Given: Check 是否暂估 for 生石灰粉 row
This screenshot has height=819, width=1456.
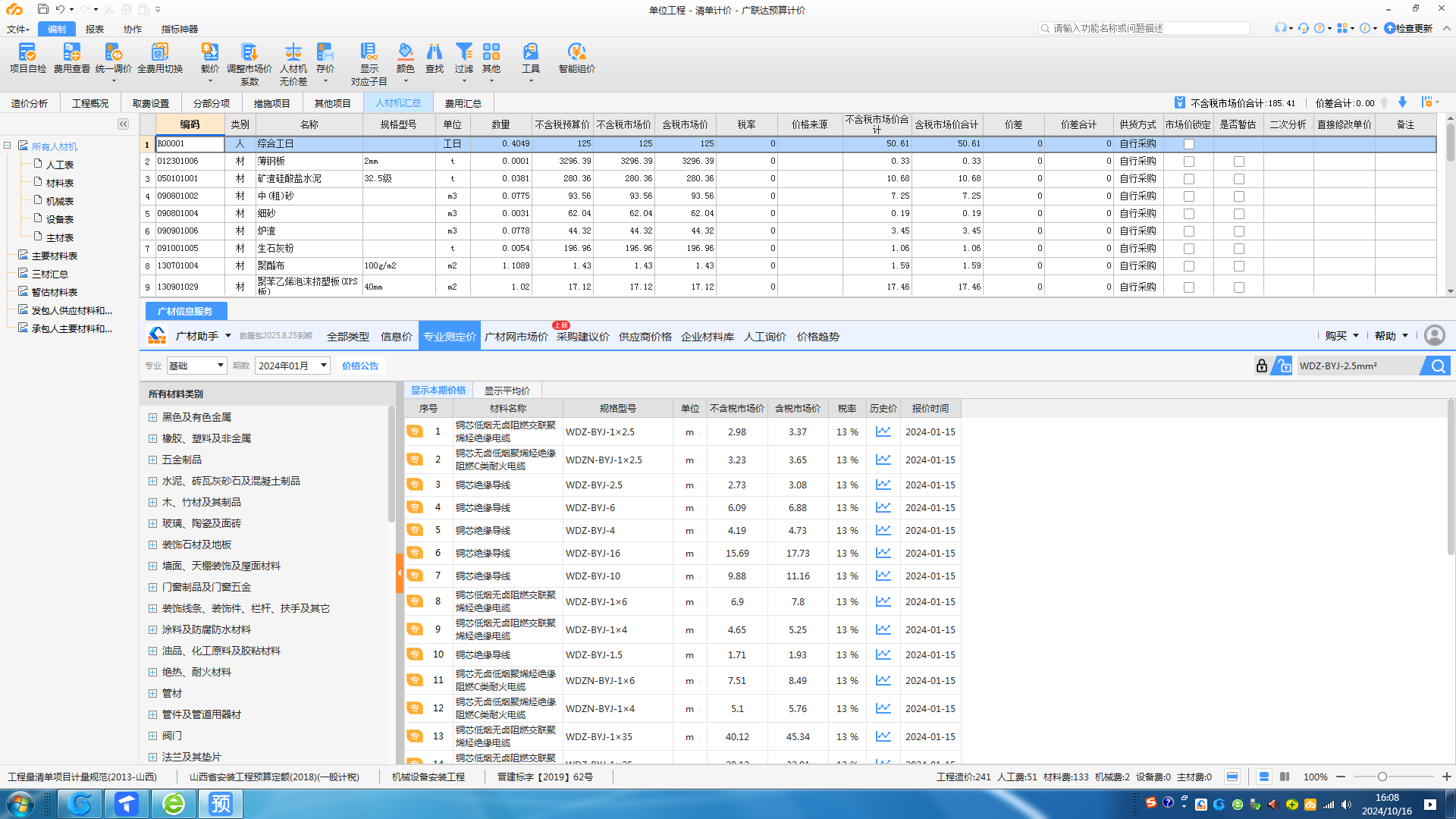Looking at the screenshot, I should point(1238,249).
